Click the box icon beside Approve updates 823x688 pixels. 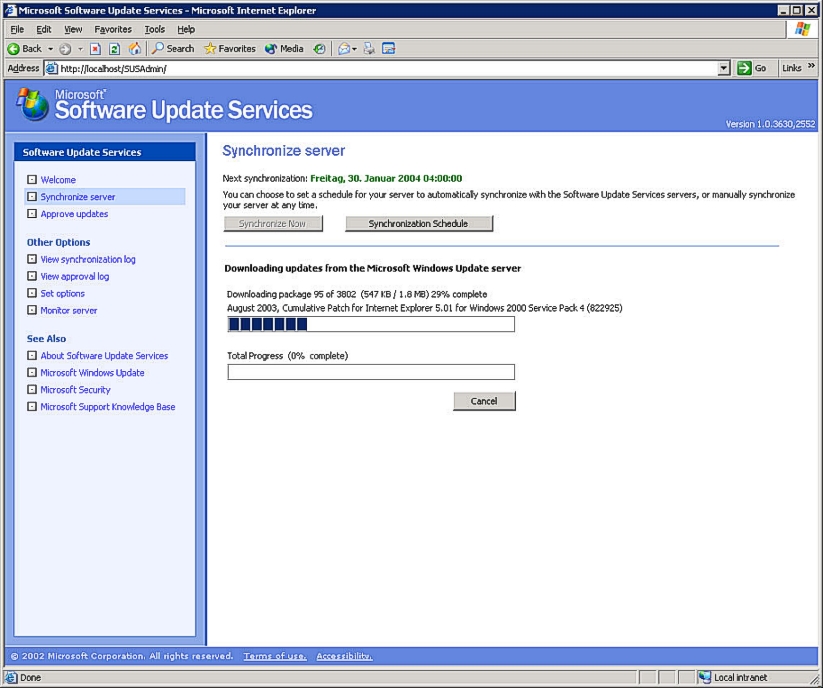(32, 214)
